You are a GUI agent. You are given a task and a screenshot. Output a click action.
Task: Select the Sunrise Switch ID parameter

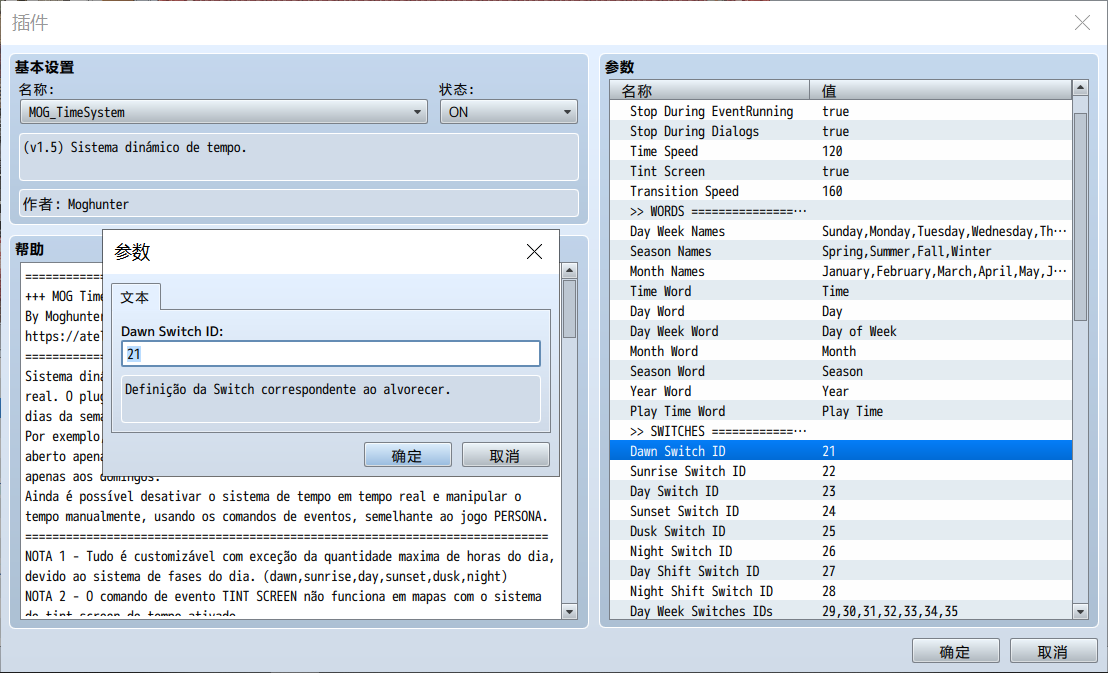pyautogui.click(x=841, y=471)
